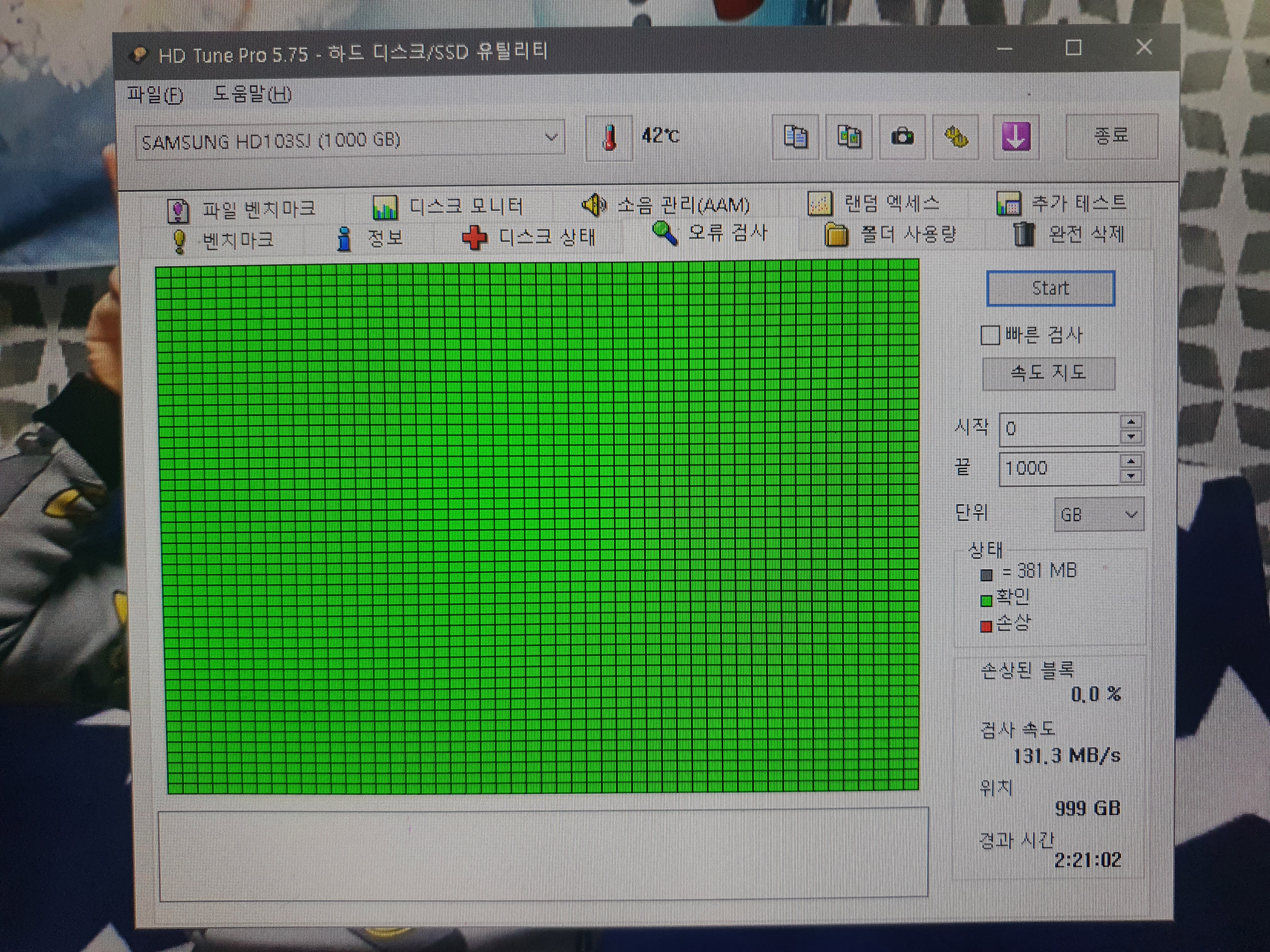The width and height of the screenshot is (1270, 952).
Task: Open the 추가 테스트 tab
Action: 1061,203
